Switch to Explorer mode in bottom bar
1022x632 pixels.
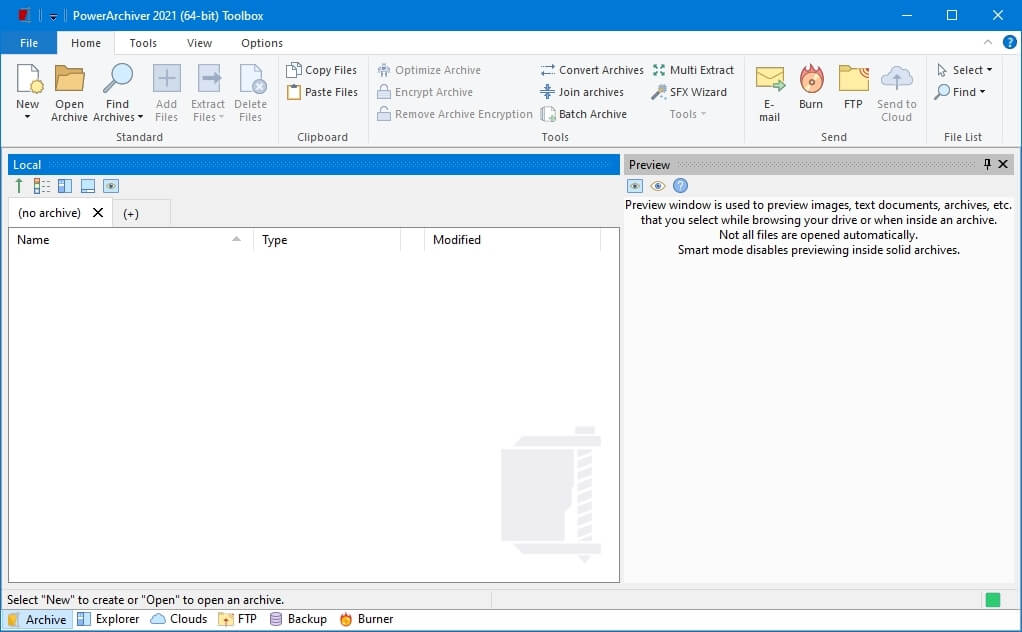pyautogui.click(x=108, y=619)
